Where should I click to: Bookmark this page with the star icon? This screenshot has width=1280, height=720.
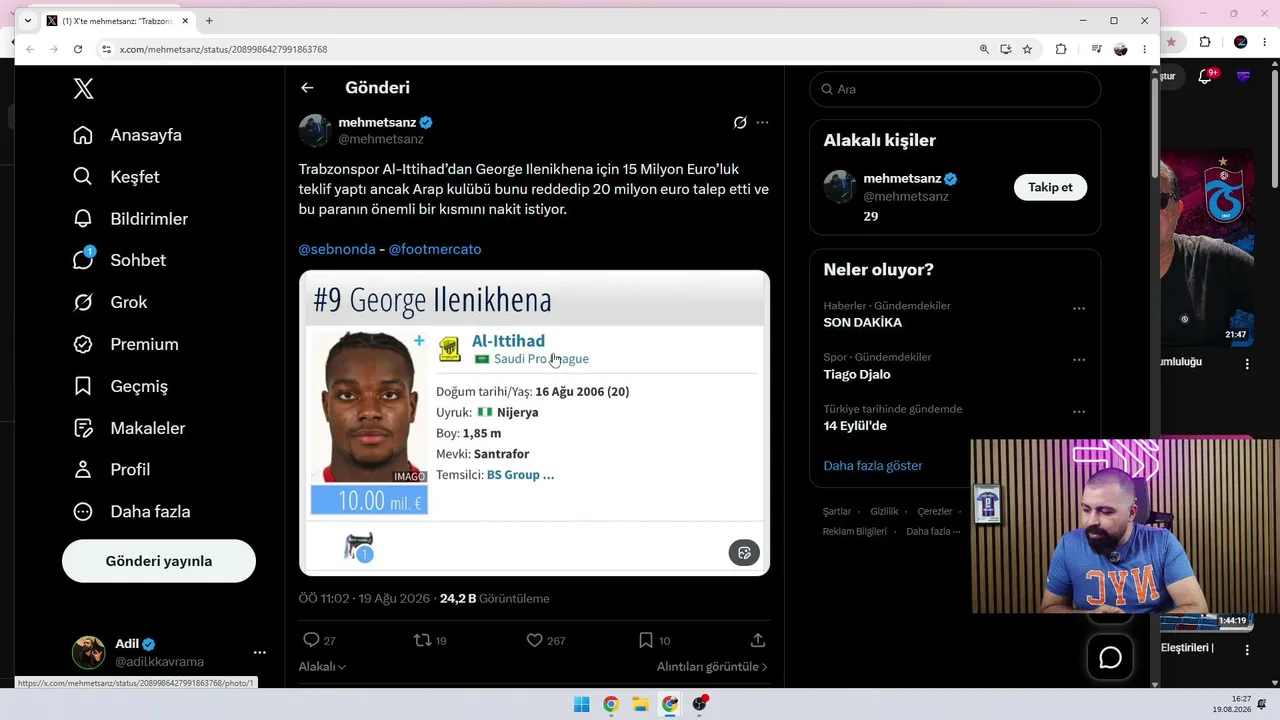tap(1027, 49)
